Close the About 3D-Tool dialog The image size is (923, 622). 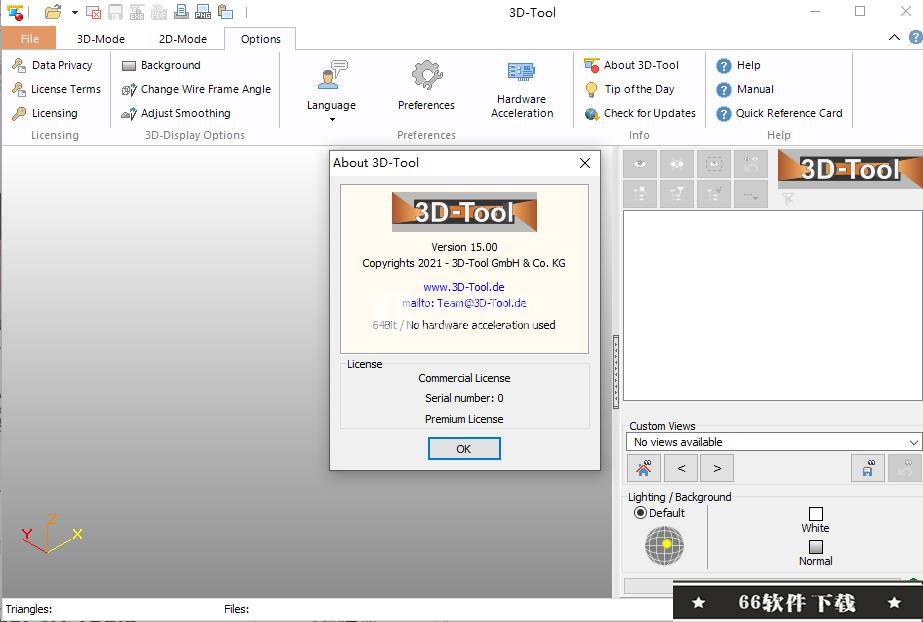pyautogui.click(x=585, y=163)
